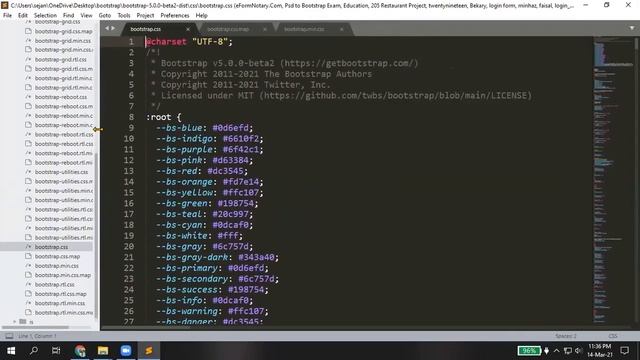Click the network icon in system tray

[568, 351]
